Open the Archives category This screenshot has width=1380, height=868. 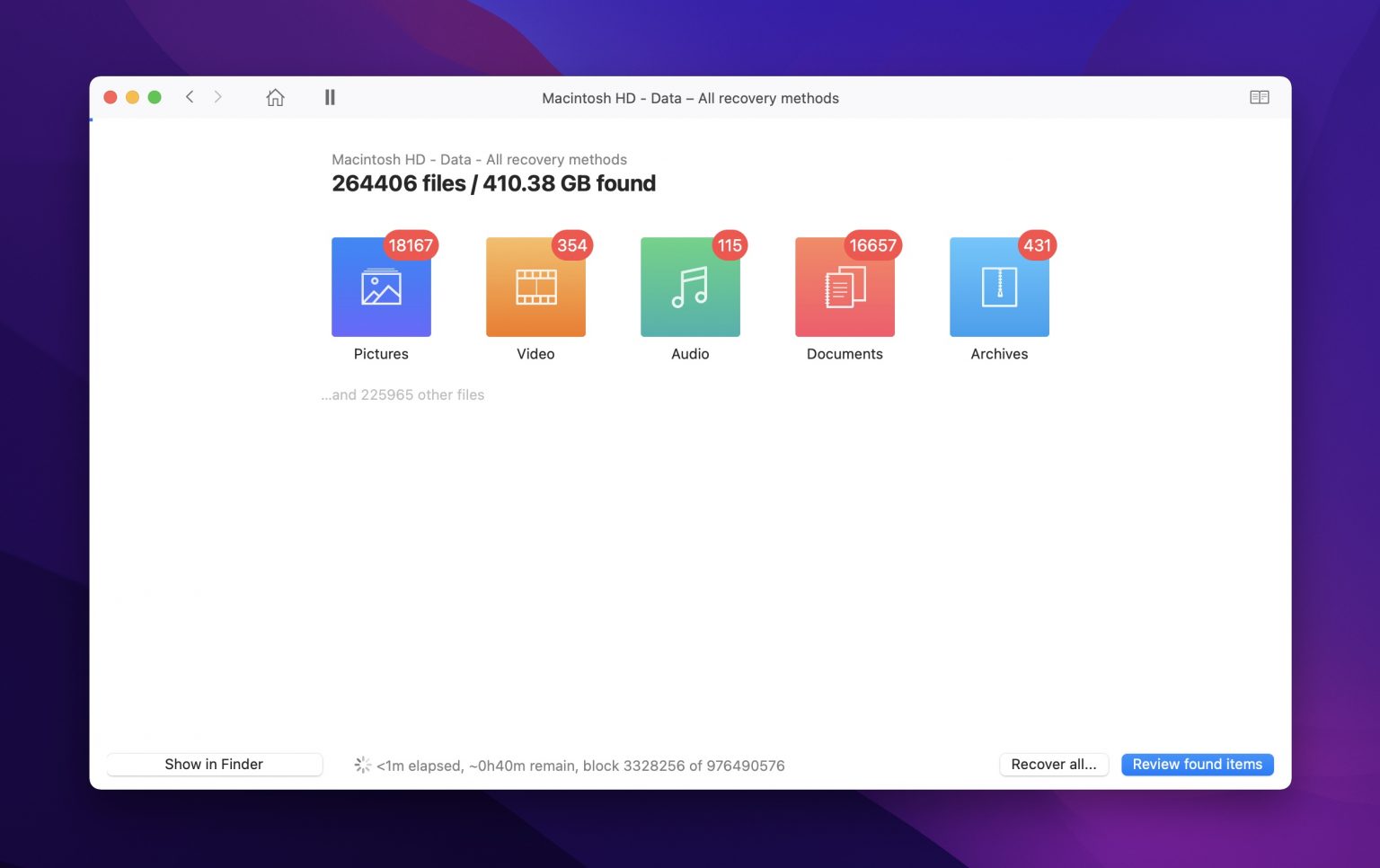(999, 288)
